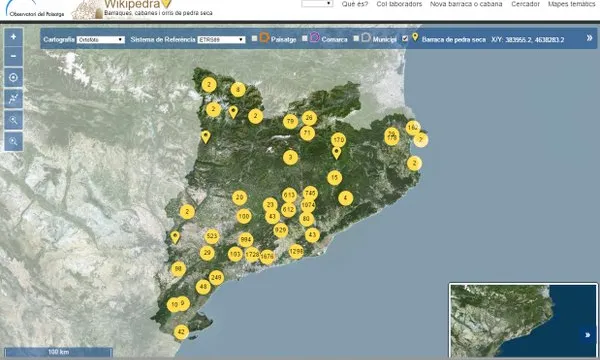
Task: Open the cluster marker labeled 613
Action: (x=289, y=195)
